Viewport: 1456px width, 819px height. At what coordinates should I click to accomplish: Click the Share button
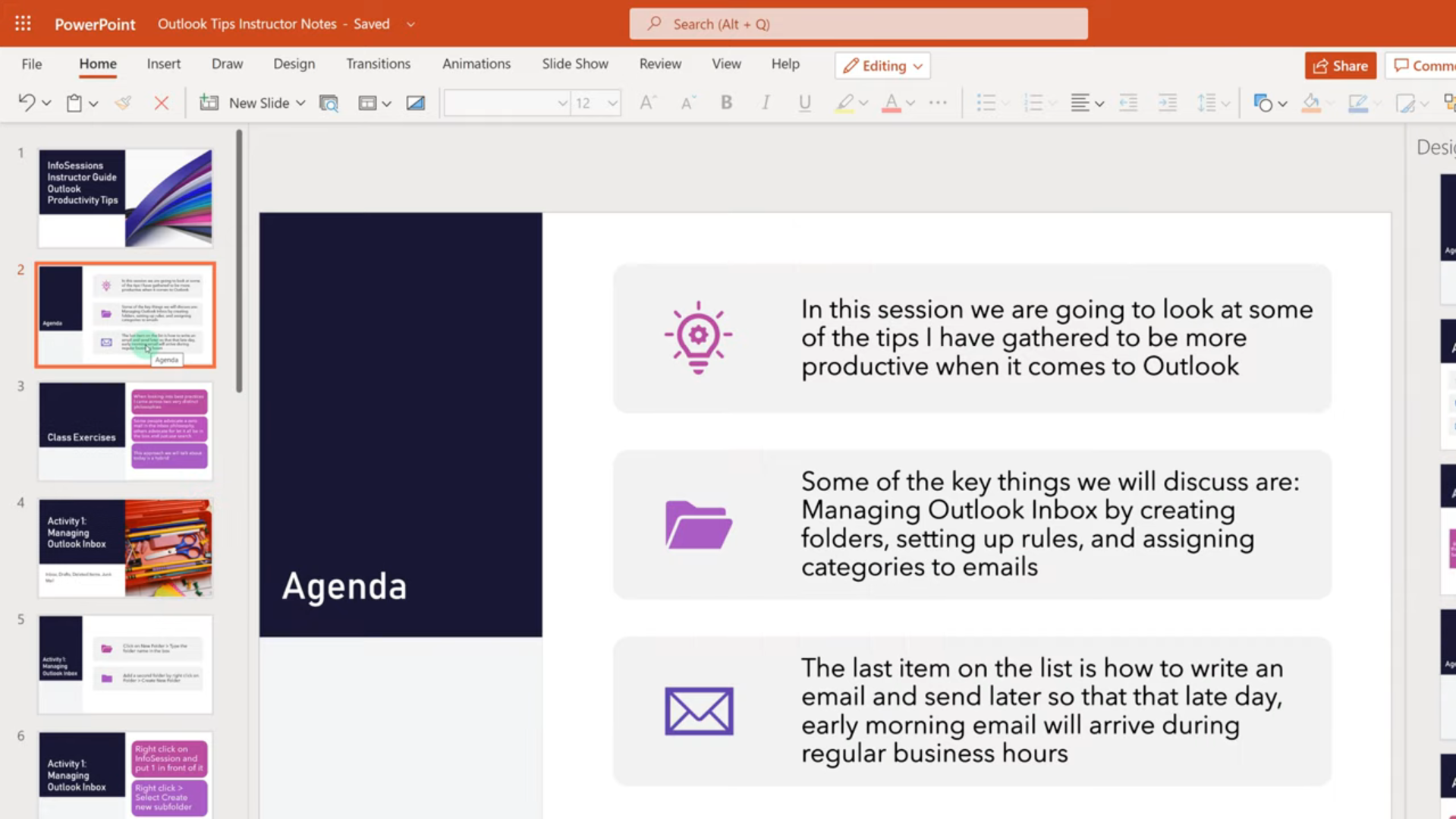(x=1341, y=66)
